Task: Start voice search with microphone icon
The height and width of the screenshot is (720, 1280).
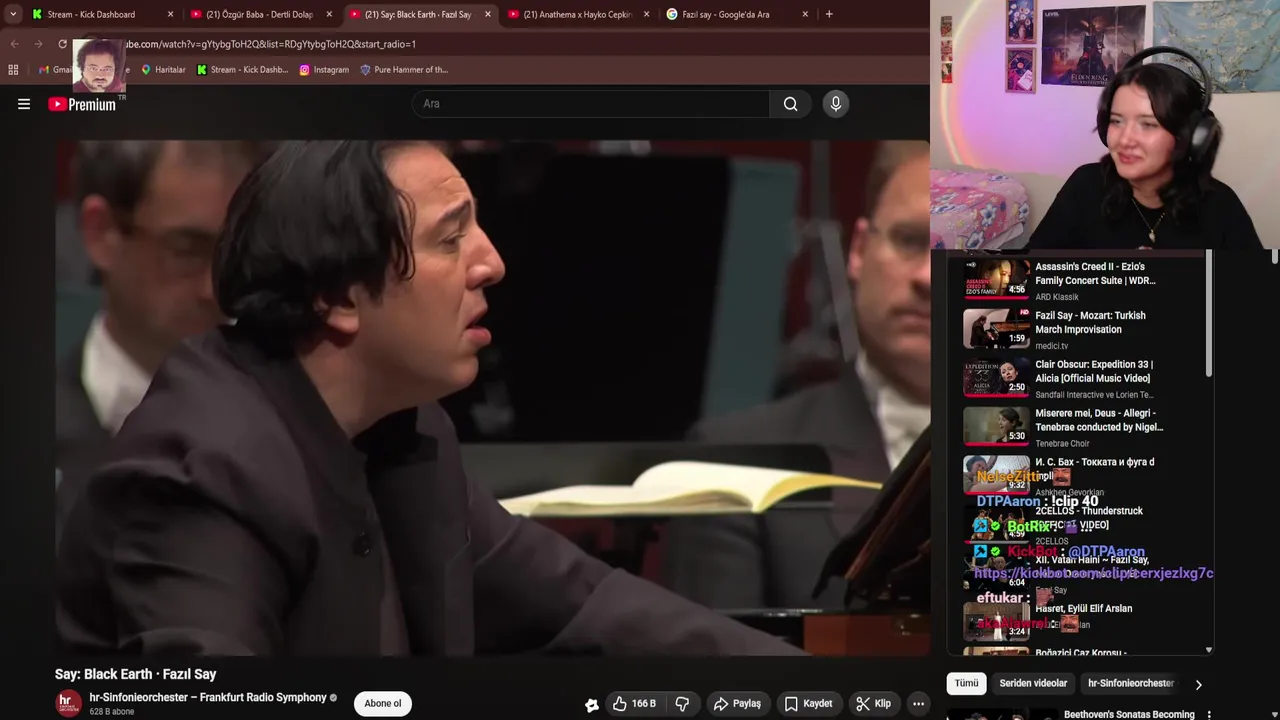Action: (836, 104)
